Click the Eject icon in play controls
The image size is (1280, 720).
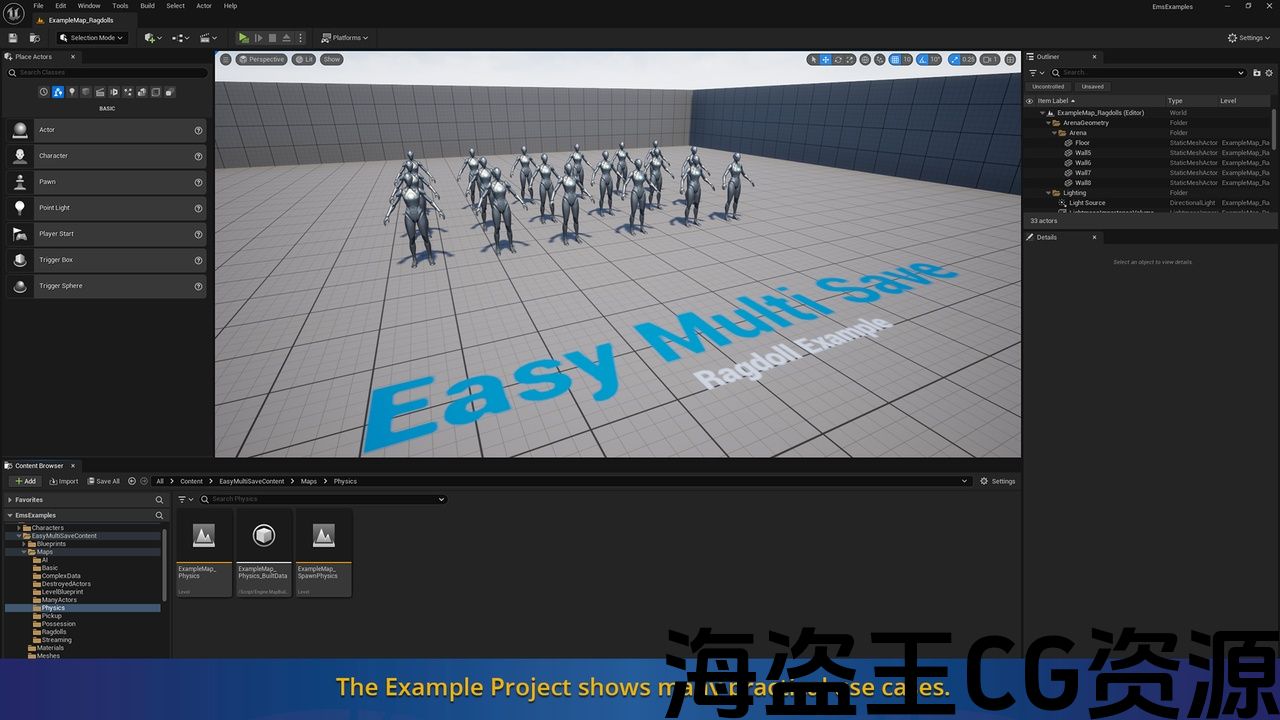pyautogui.click(x=286, y=38)
